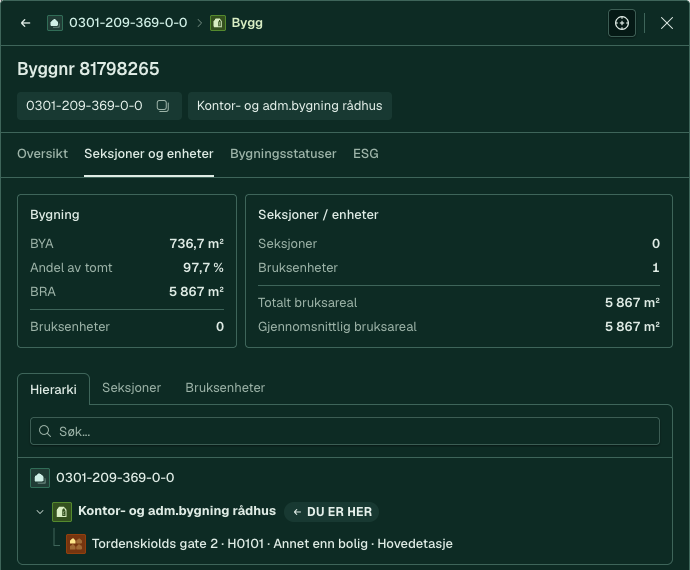690x570 pixels.
Task: Click BYA value 736,7 m²
Action: [197, 244]
